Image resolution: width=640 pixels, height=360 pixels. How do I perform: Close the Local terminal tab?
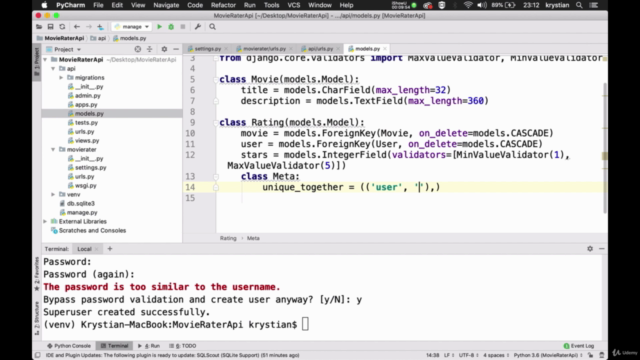(97, 249)
